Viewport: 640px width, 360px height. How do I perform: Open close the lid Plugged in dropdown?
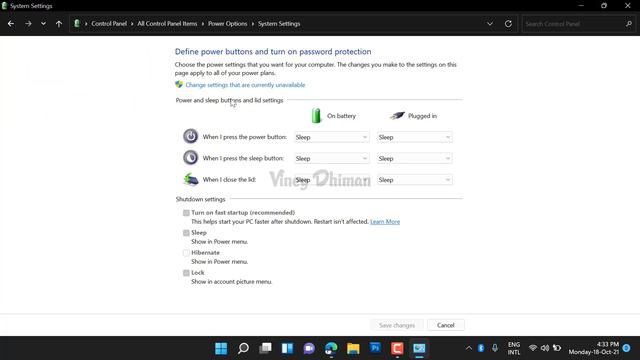pyautogui.click(x=414, y=180)
